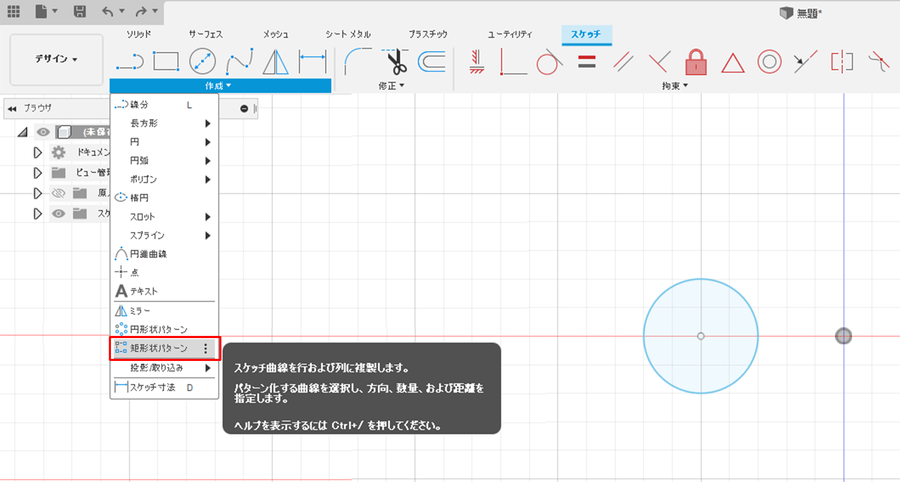
Task: Apply the Tangent constraint icon
Action: tap(549, 61)
